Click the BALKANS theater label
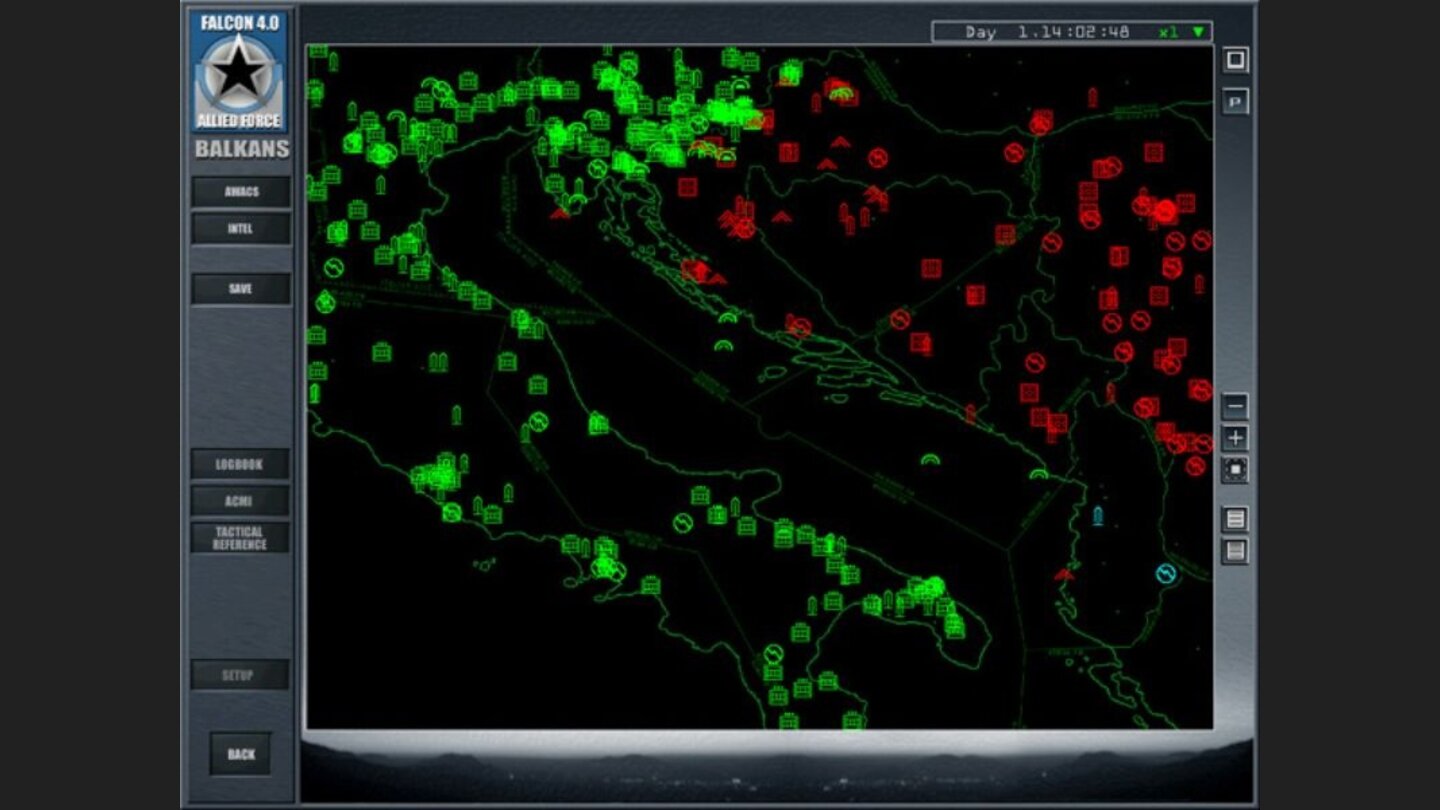 (242, 150)
